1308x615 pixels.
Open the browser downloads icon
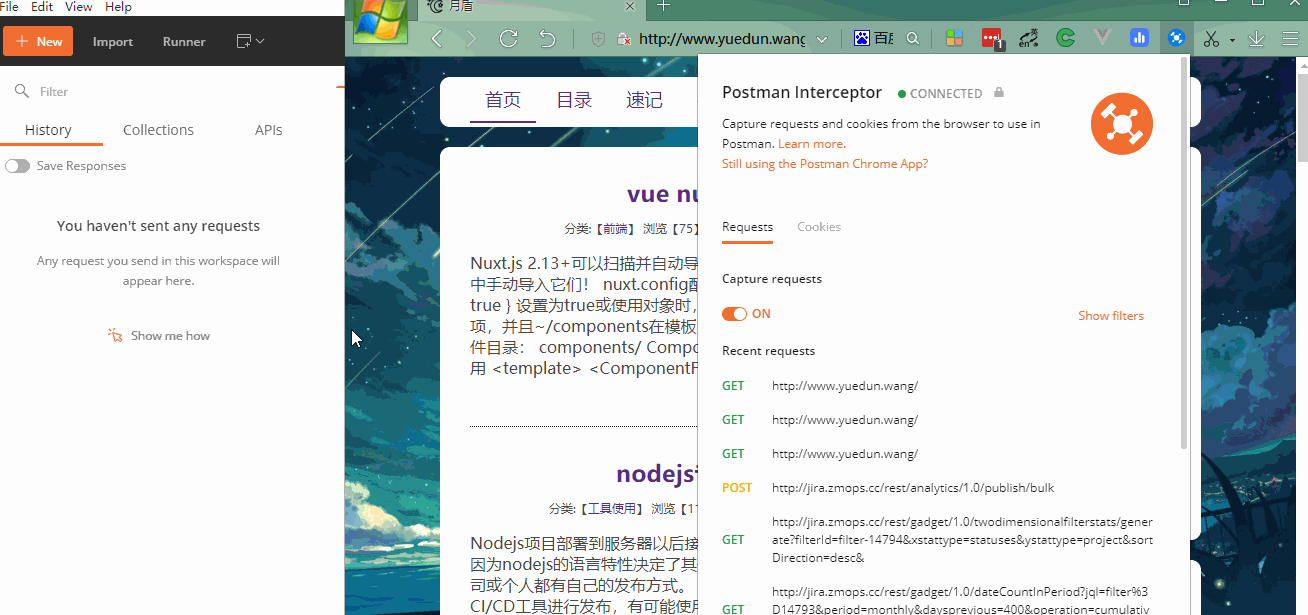click(x=1256, y=39)
